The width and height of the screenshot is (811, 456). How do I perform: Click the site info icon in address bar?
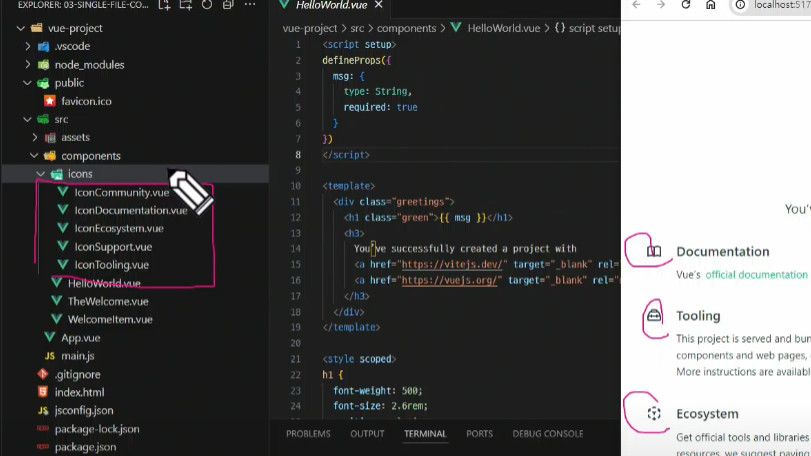[741, 5]
